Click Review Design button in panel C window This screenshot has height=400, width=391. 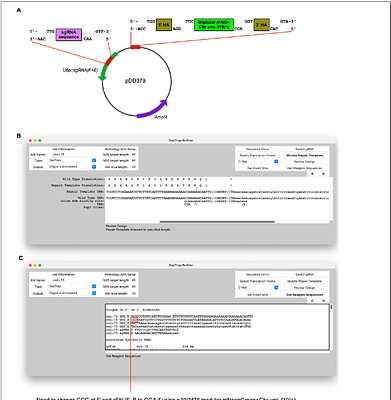coord(304,287)
